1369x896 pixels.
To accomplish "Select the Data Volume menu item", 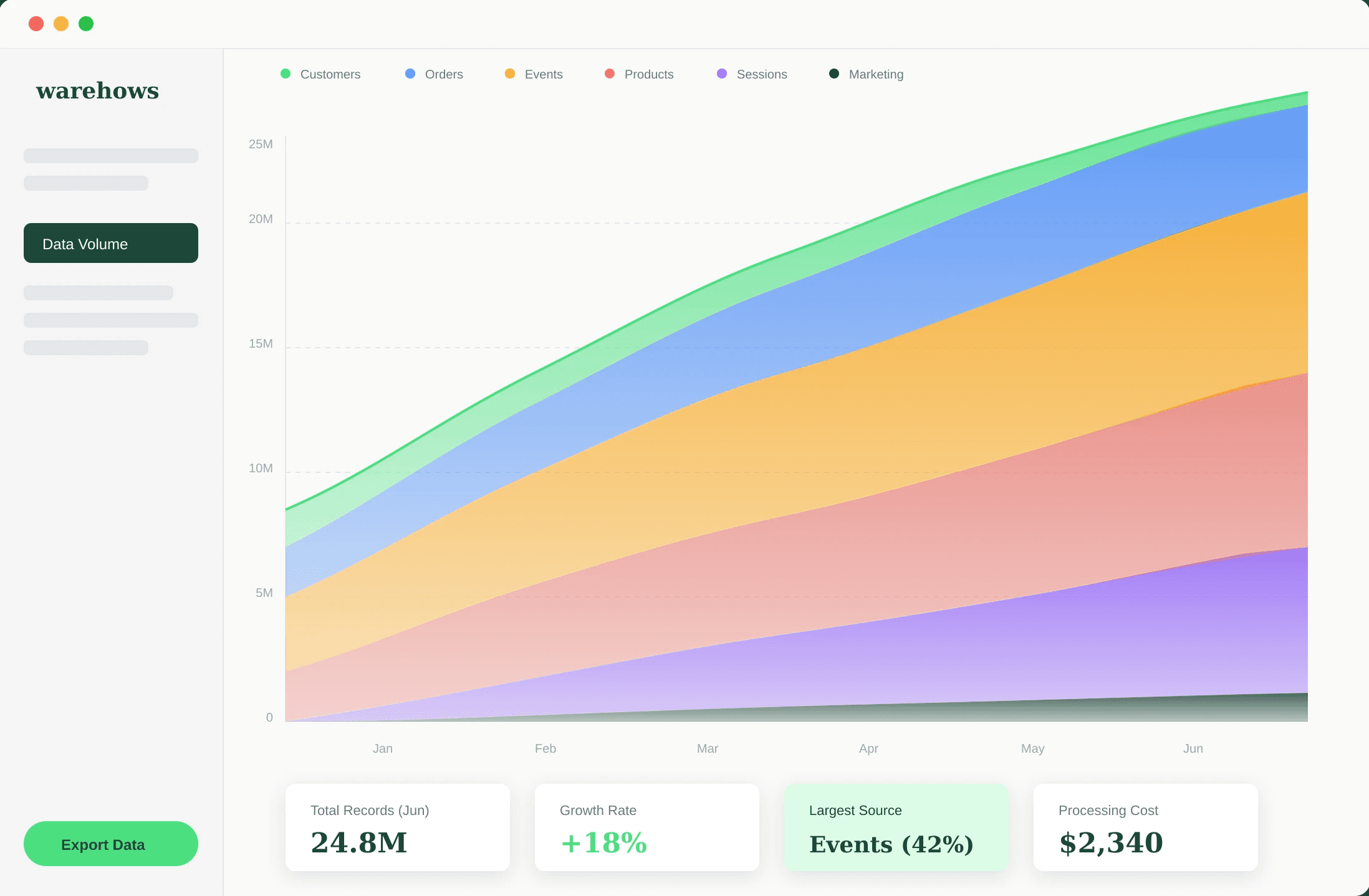I will pos(111,243).
